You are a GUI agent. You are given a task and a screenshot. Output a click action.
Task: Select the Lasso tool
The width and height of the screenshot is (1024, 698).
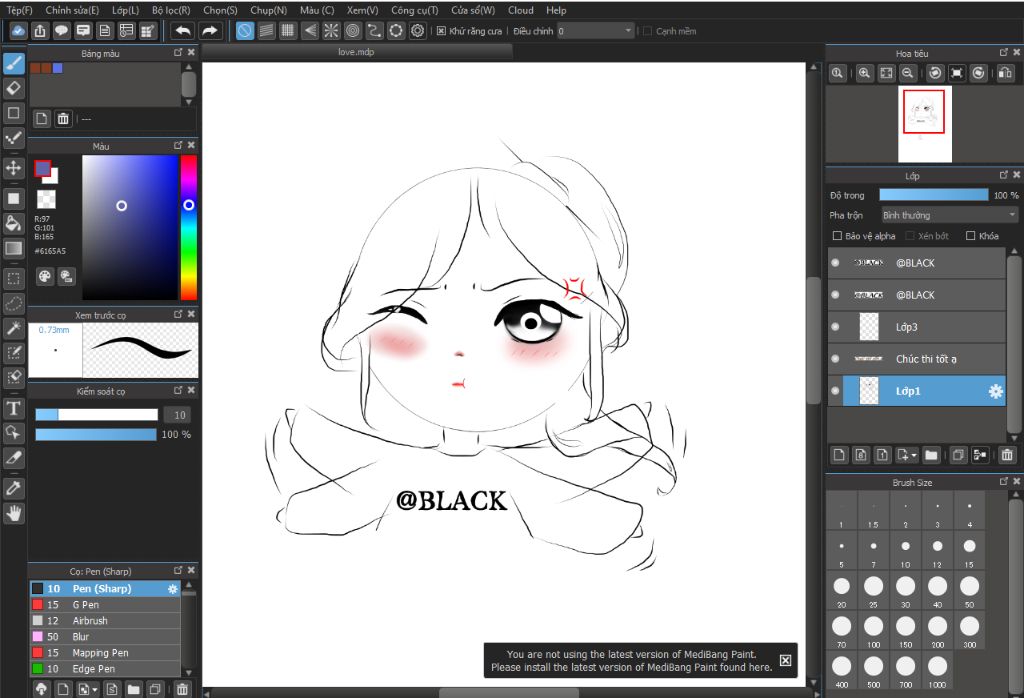(x=14, y=304)
